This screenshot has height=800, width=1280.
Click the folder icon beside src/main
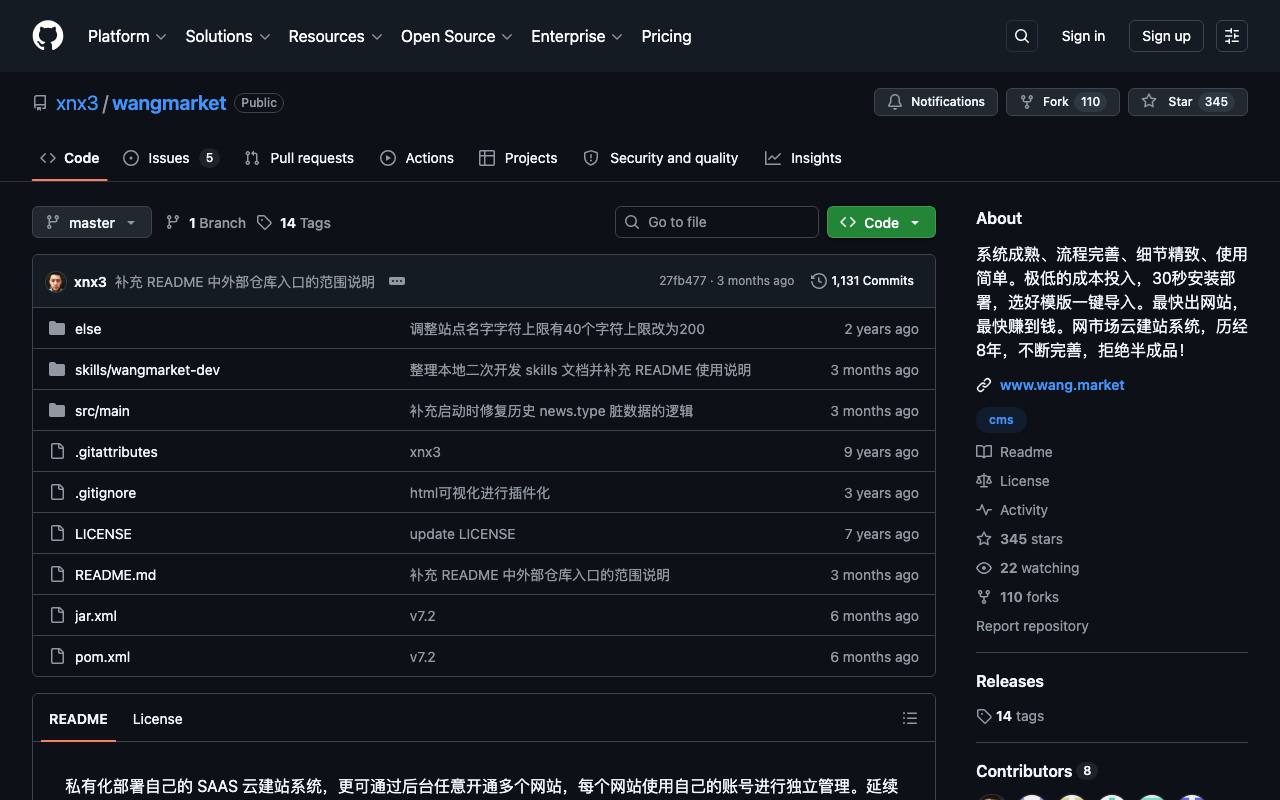coord(57,410)
